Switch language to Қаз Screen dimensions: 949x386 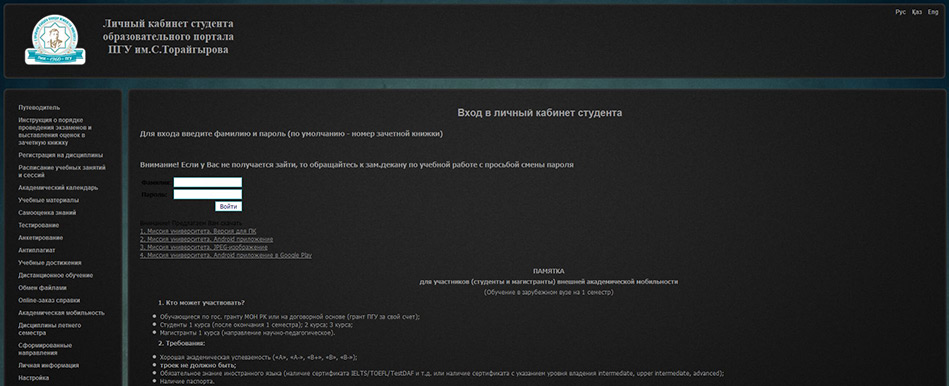pos(916,12)
